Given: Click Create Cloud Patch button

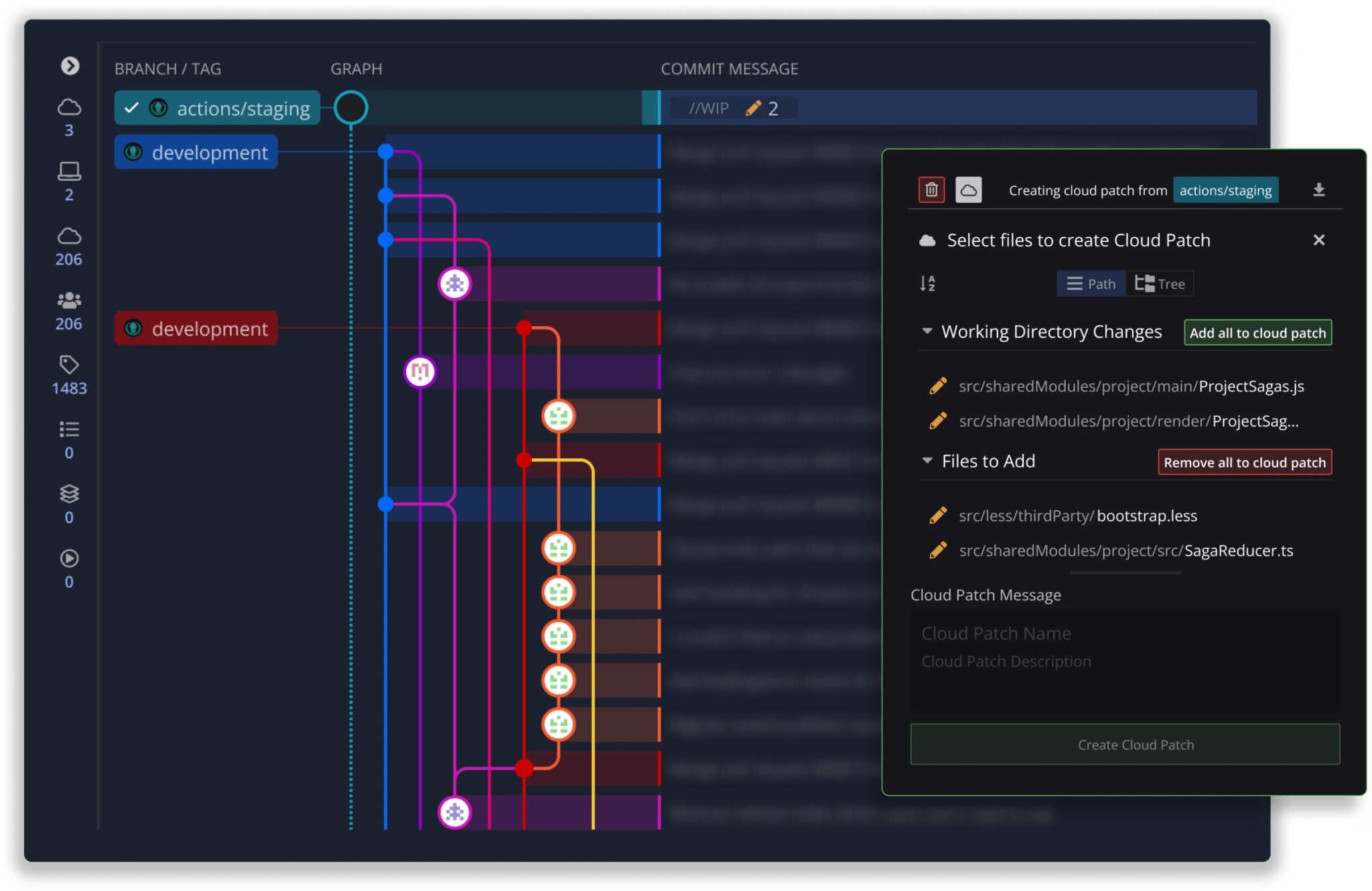Looking at the screenshot, I should click(1125, 744).
